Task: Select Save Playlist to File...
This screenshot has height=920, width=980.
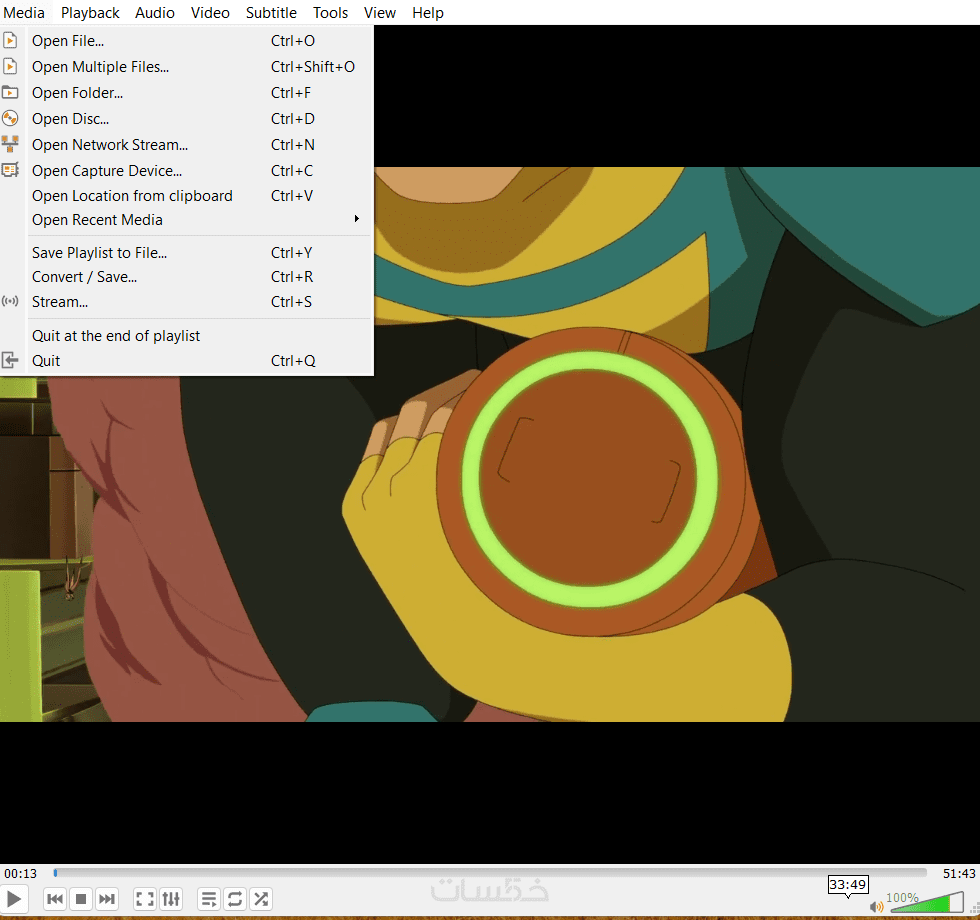Action: [x=186, y=252]
